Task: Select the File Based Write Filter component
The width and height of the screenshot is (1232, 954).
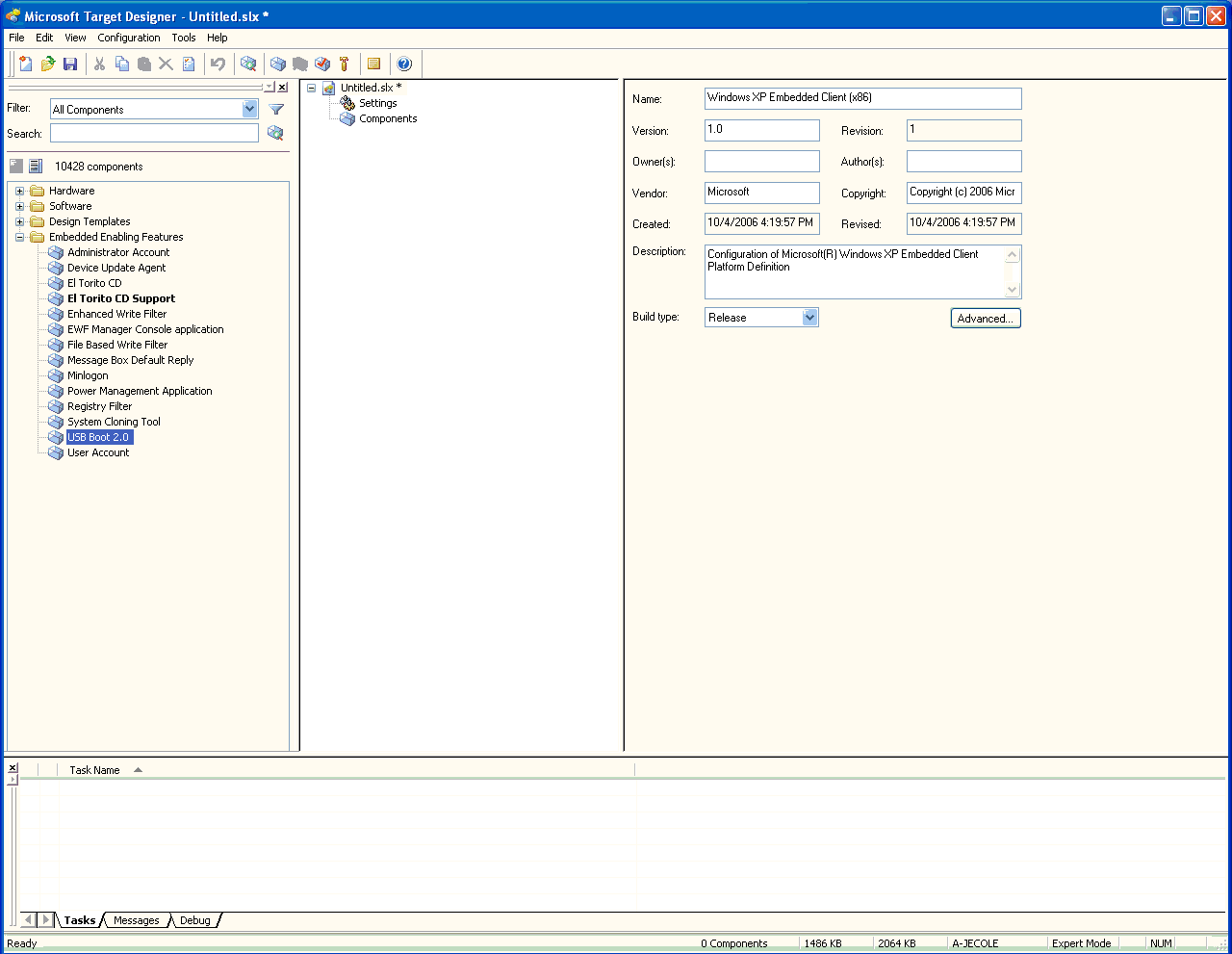Action: (x=117, y=345)
